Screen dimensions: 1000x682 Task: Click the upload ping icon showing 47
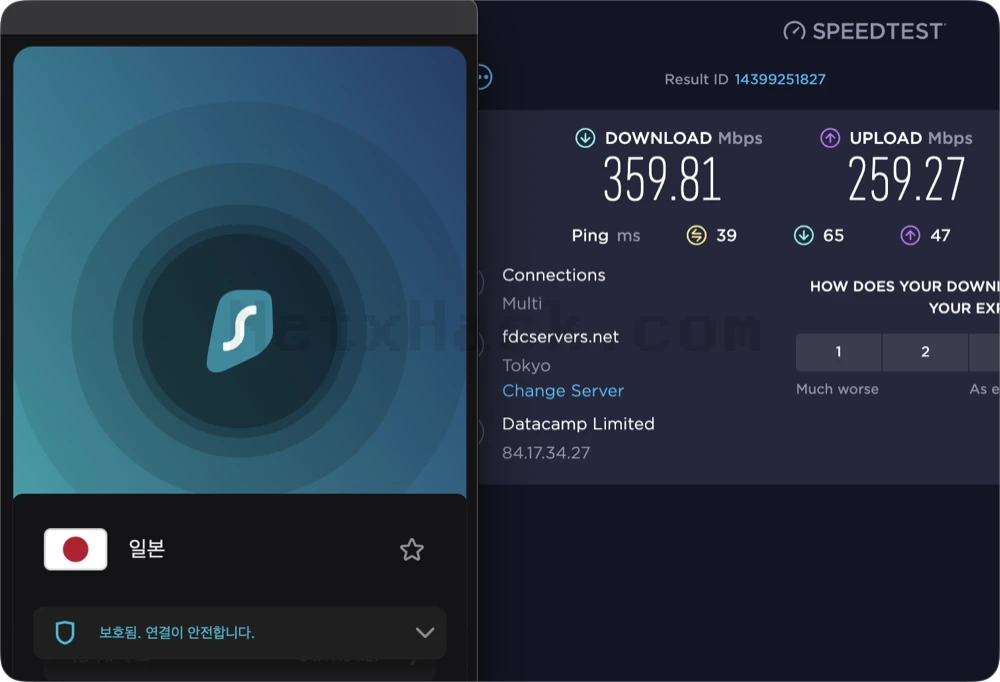(x=910, y=235)
